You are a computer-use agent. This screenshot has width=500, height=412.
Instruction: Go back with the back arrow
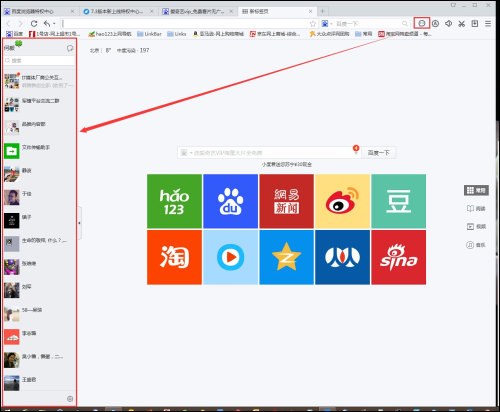9,24
